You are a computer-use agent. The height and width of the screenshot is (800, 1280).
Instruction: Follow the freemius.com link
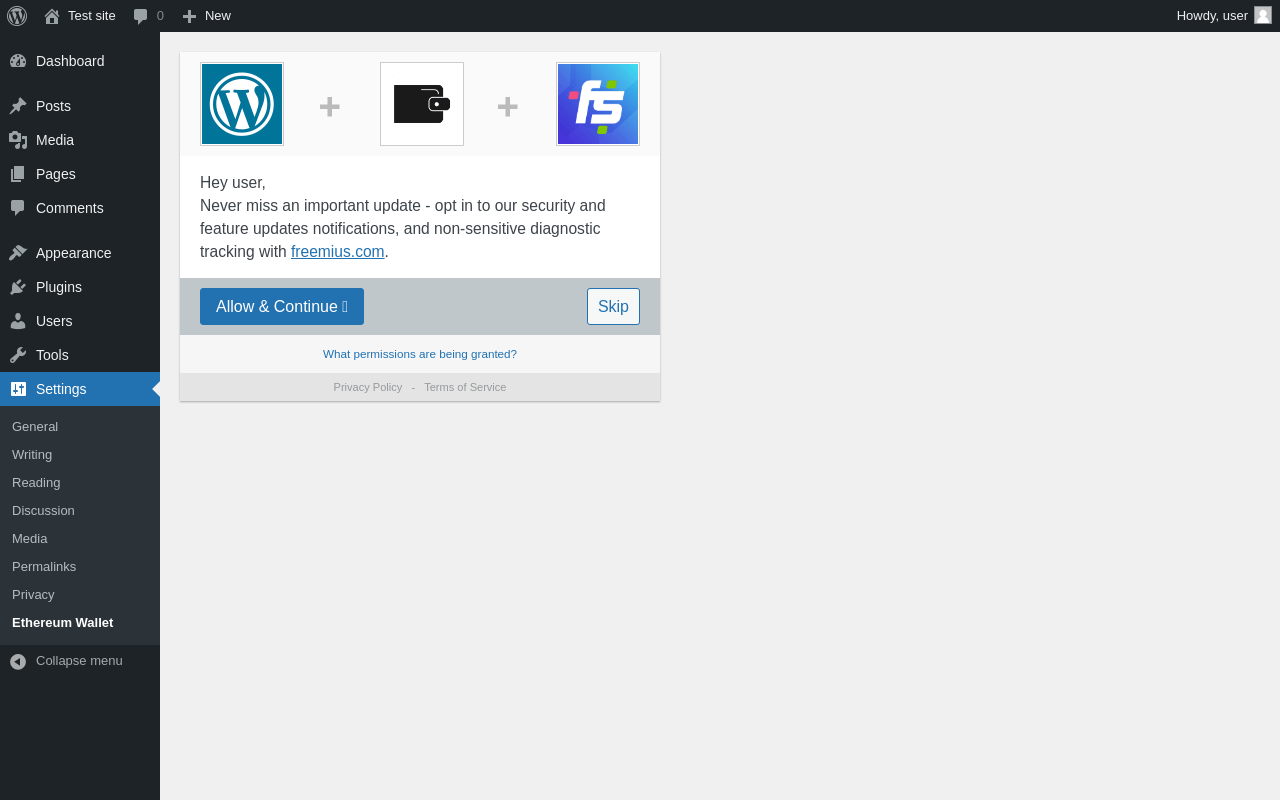pos(338,252)
